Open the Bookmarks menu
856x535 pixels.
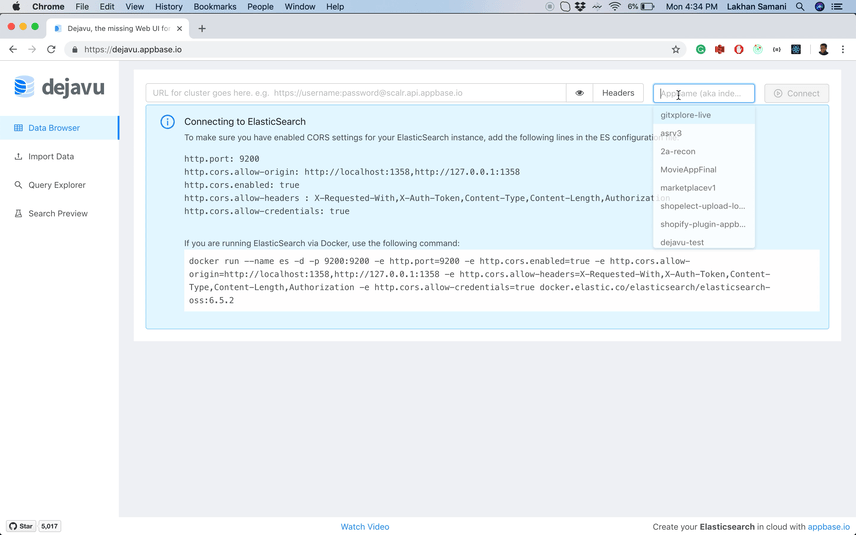(x=215, y=7)
